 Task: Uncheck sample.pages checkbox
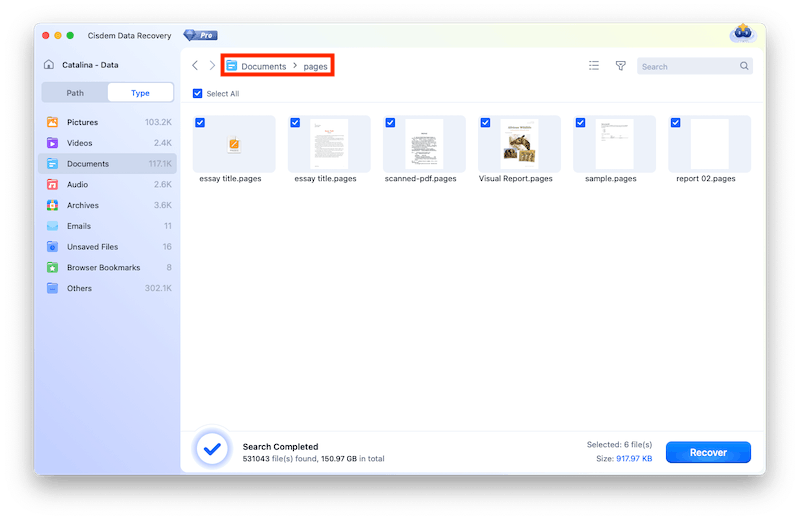click(x=580, y=122)
